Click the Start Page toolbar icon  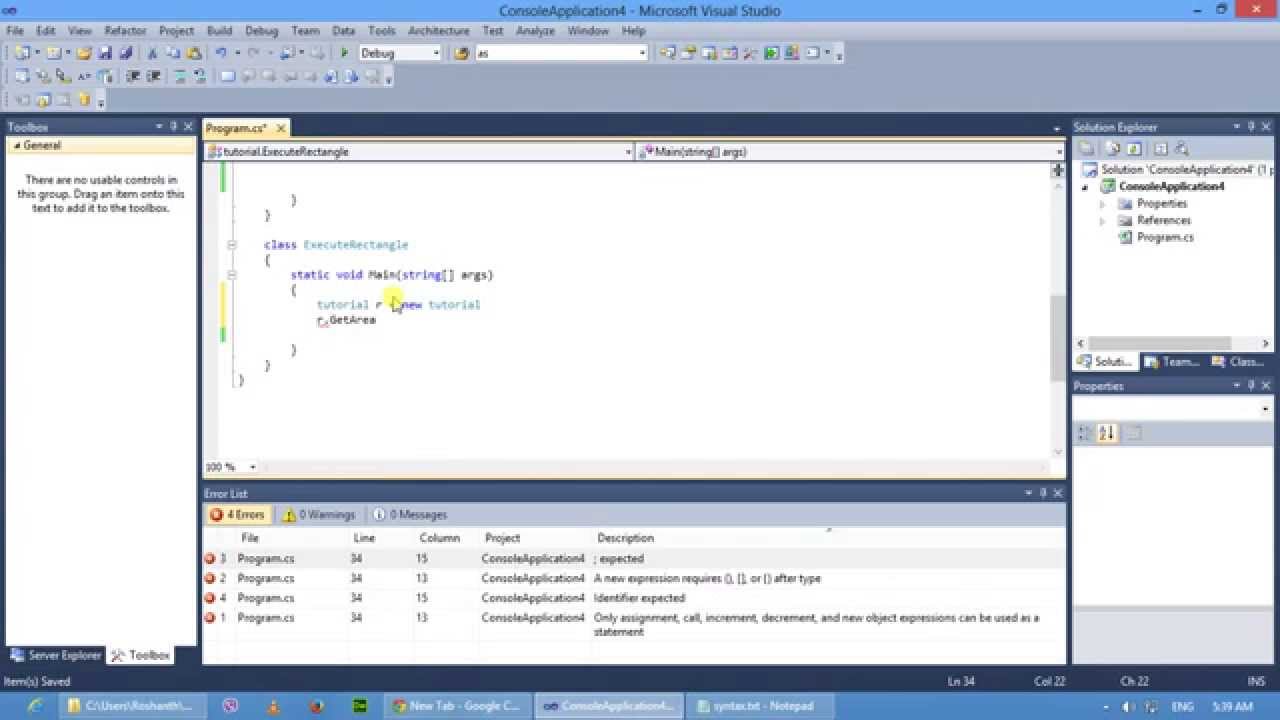[x=771, y=53]
